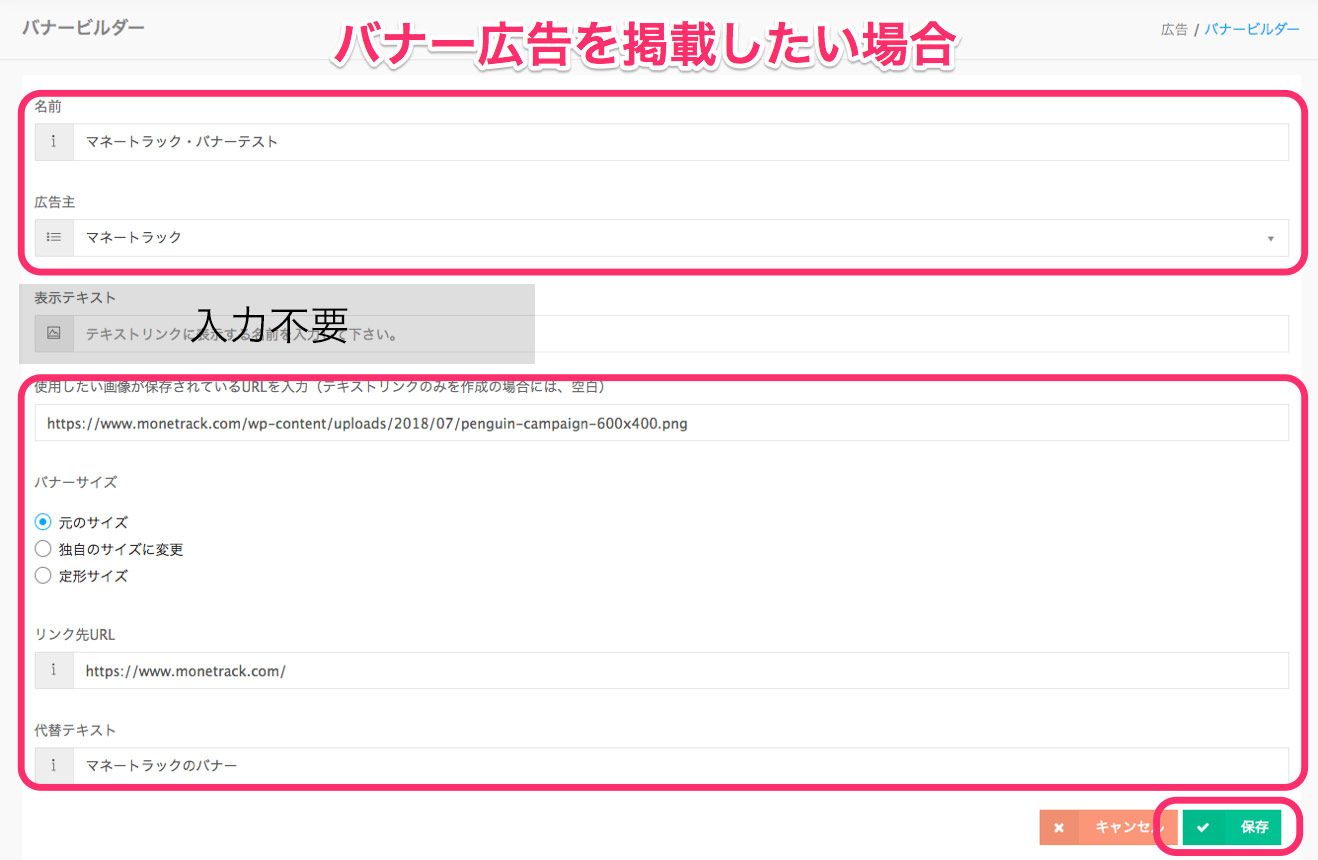The height and width of the screenshot is (860, 1318).
Task: Click the バナービルダー page title
Action: tap(83, 27)
